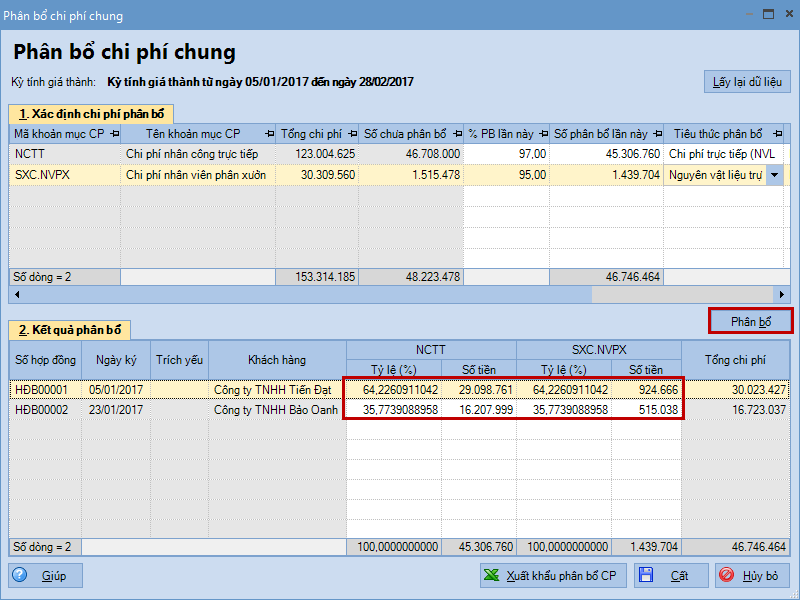Switch to Xác định chi phí phân bổ tab
Screen dimensions: 800x600
[91, 114]
